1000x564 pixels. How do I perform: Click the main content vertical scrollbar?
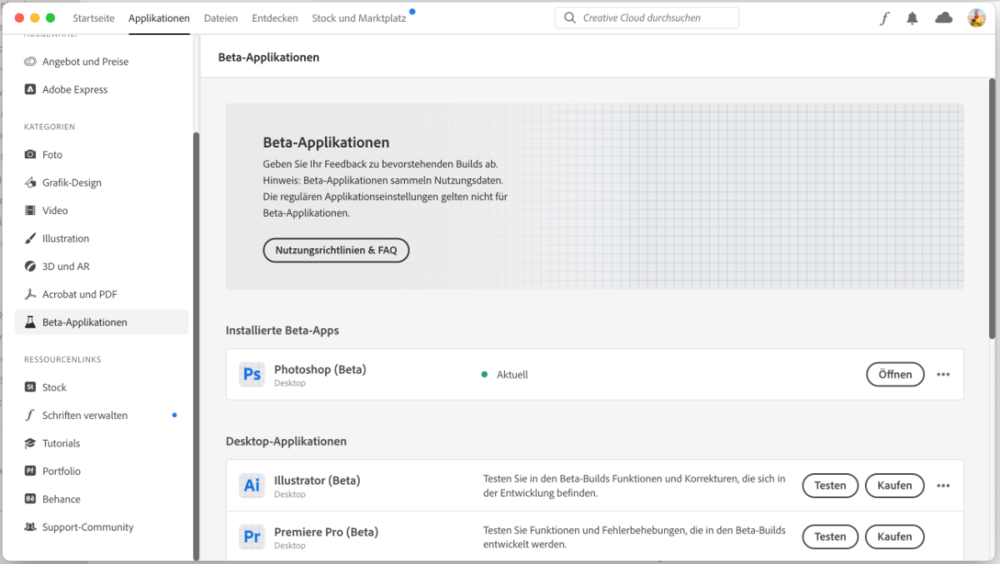pyautogui.click(x=991, y=200)
